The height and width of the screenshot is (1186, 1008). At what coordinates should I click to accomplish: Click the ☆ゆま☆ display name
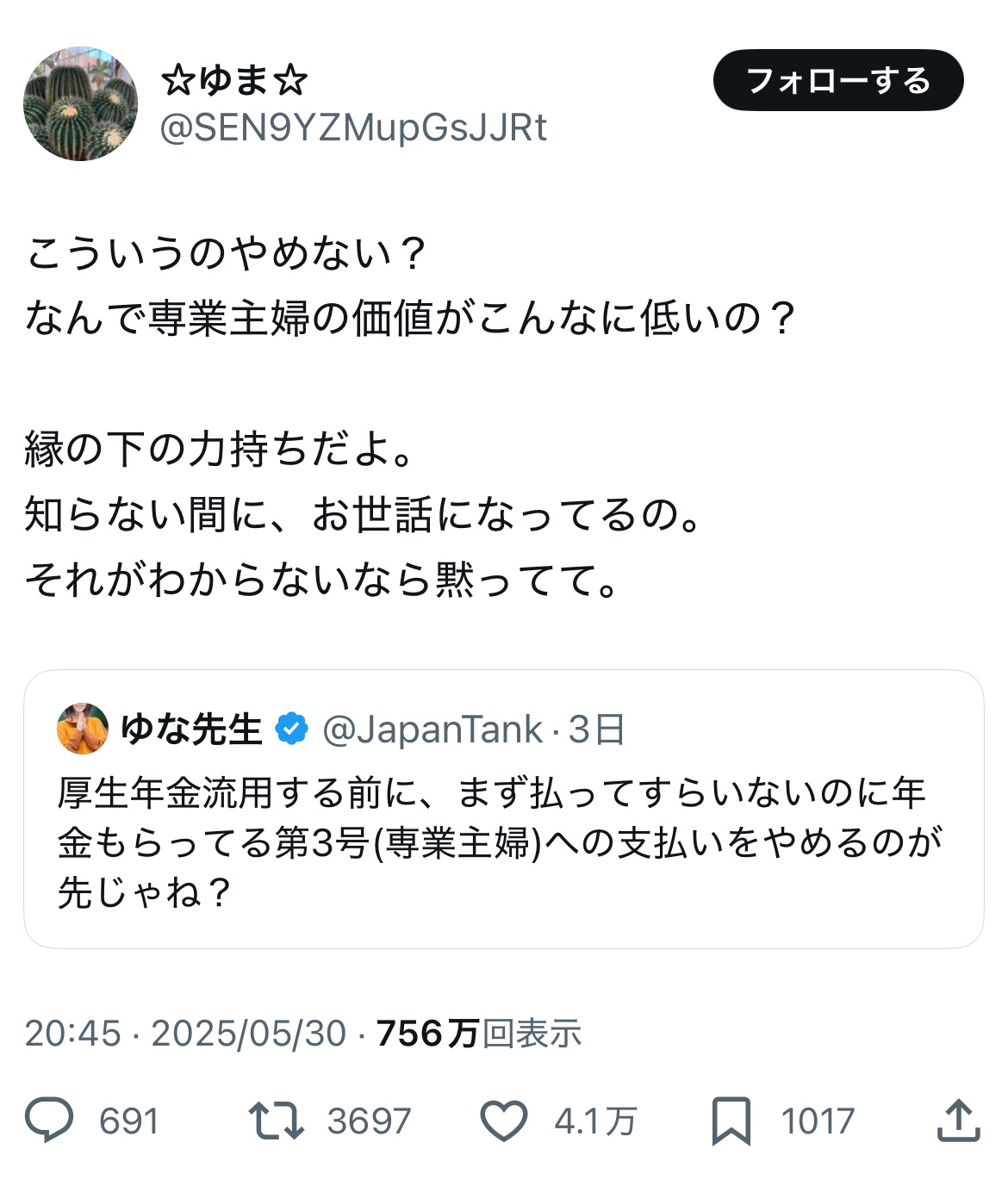(234, 81)
